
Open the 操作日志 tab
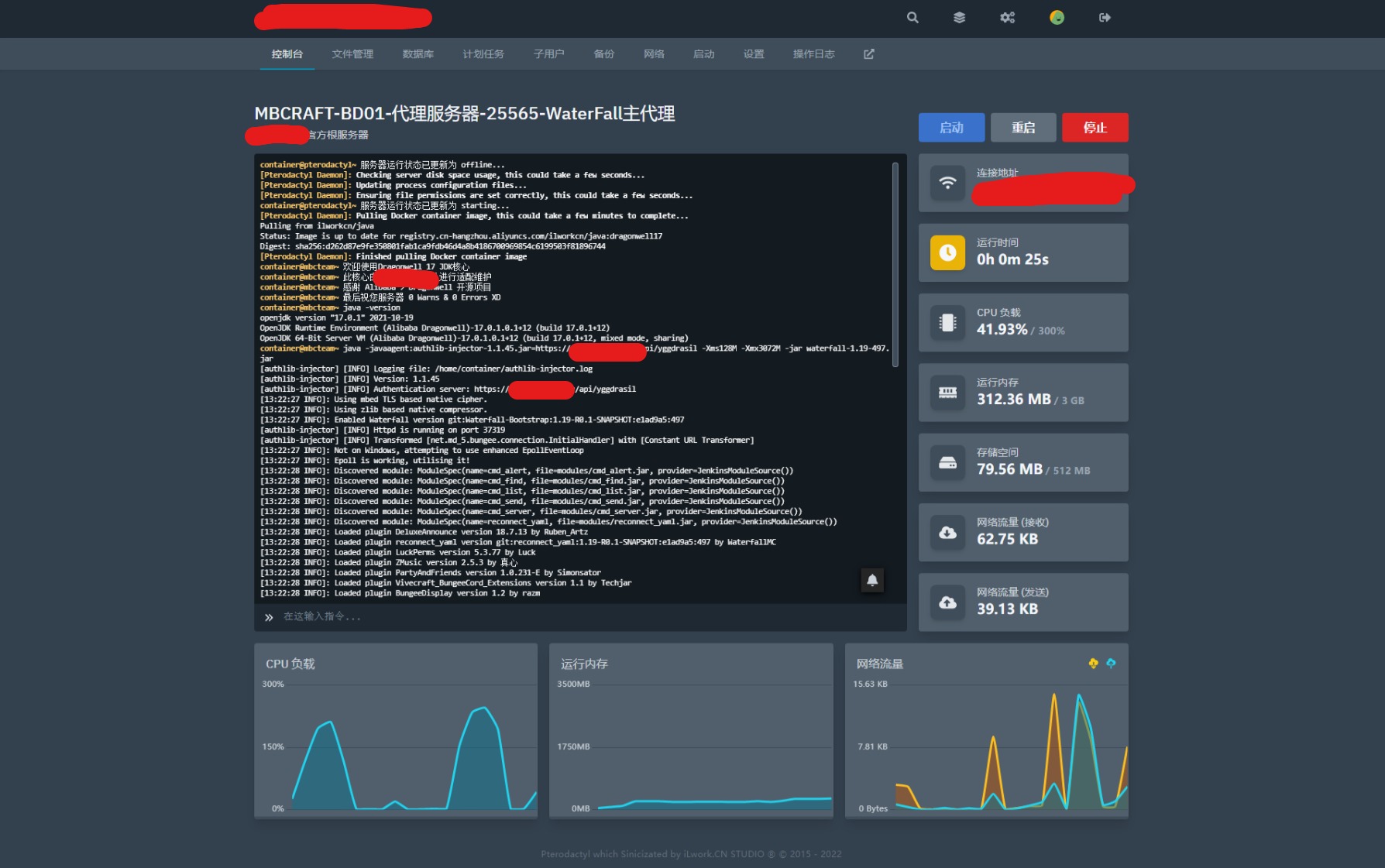coord(813,54)
